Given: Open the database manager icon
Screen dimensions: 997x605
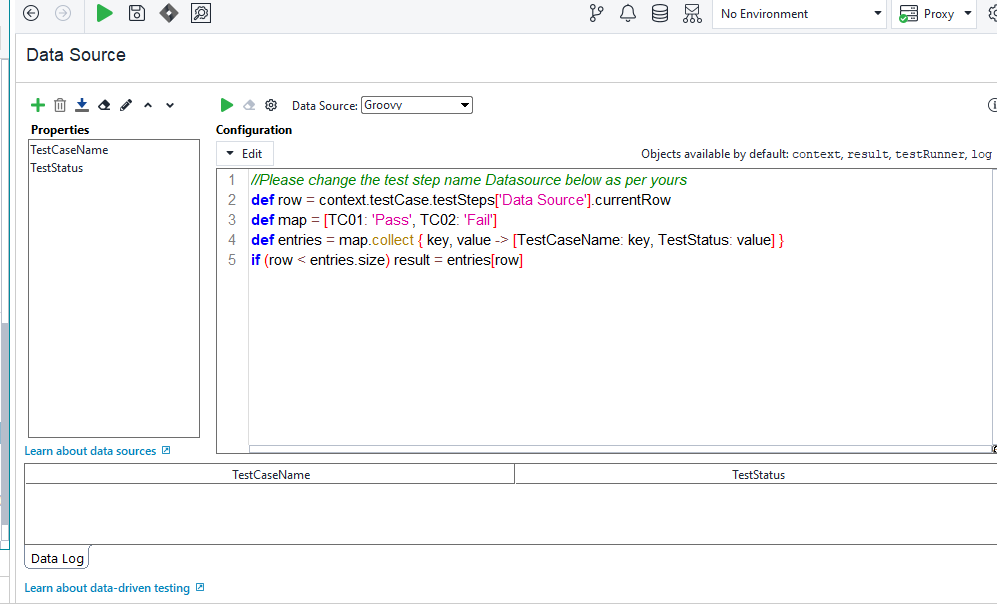Looking at the screenshot, I should point(660,13).
